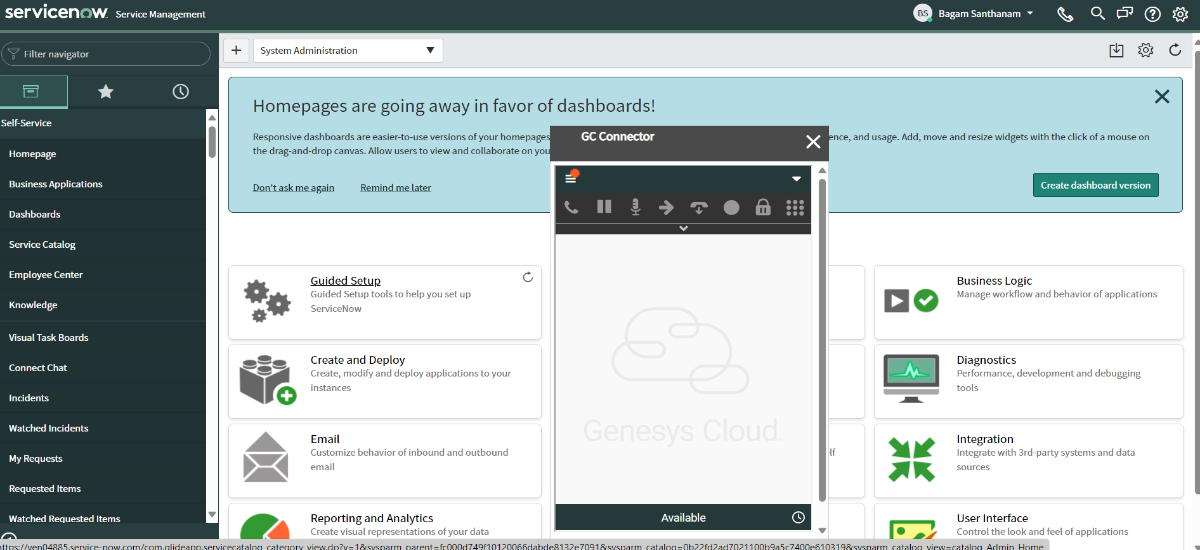This screenshot has height=550, width=1200.
Task: Open the Diagnostics title
Action: [x=986, y=360]
